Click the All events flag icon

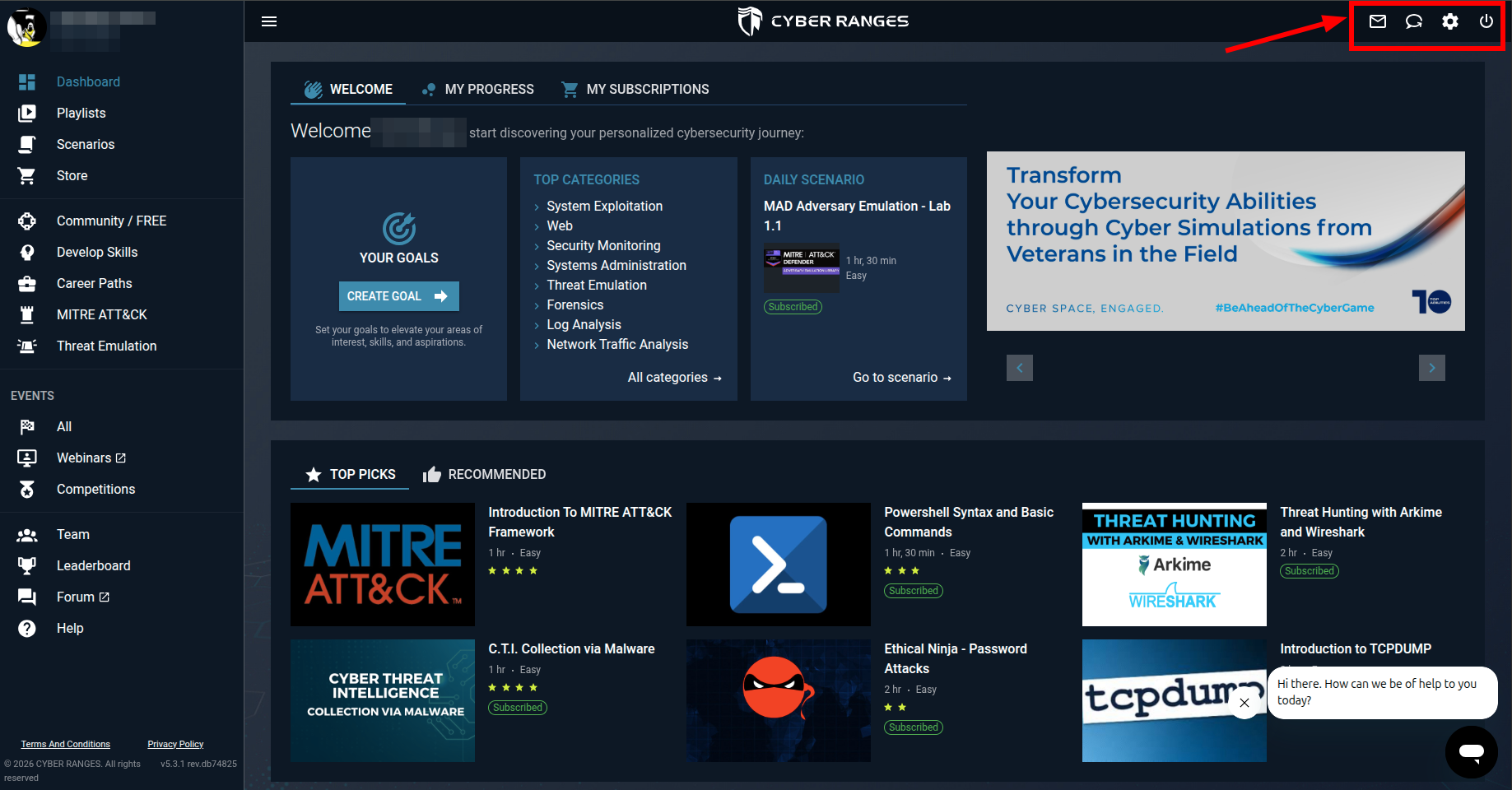[x=27, y=427]
